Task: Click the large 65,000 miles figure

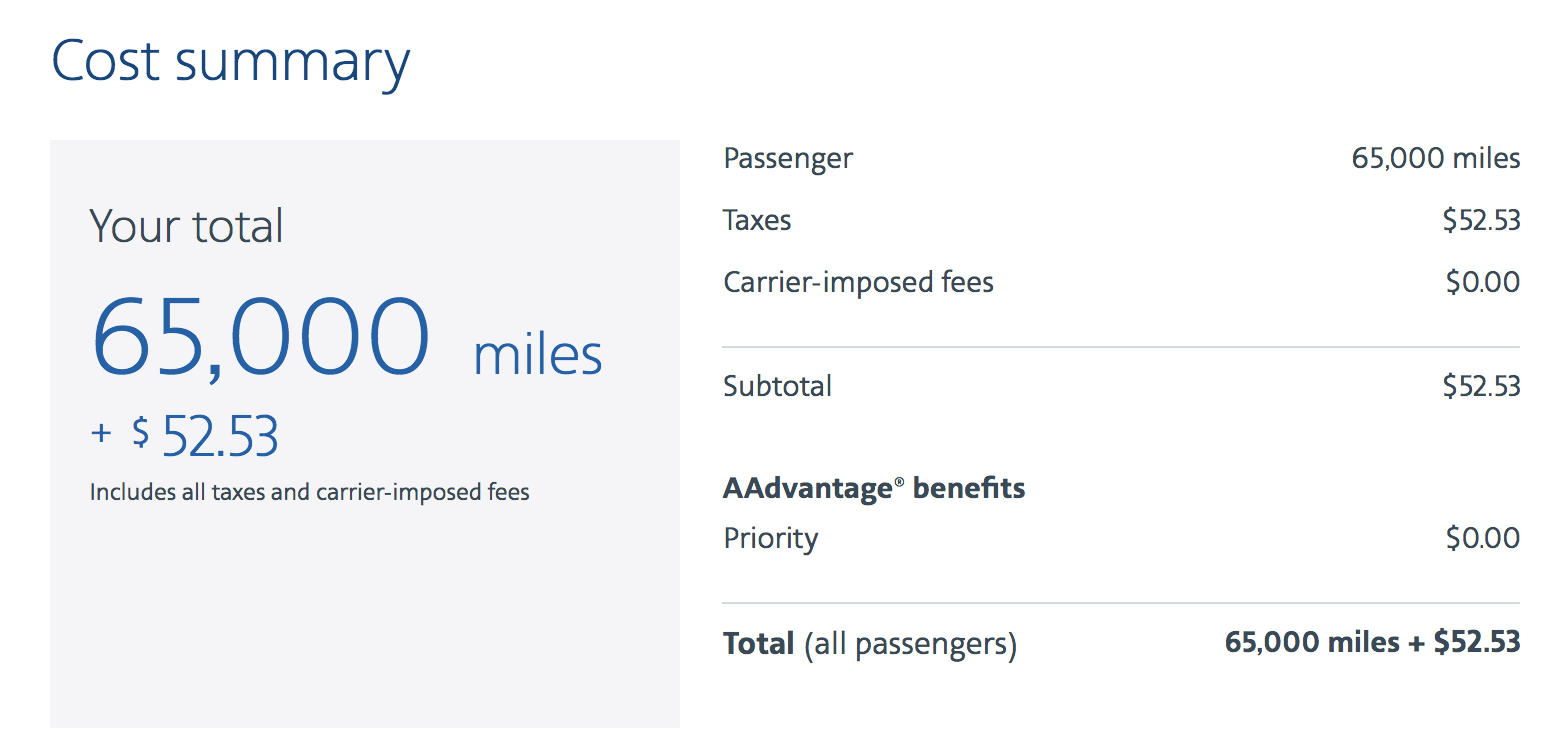Action: [x=347, y=337]
